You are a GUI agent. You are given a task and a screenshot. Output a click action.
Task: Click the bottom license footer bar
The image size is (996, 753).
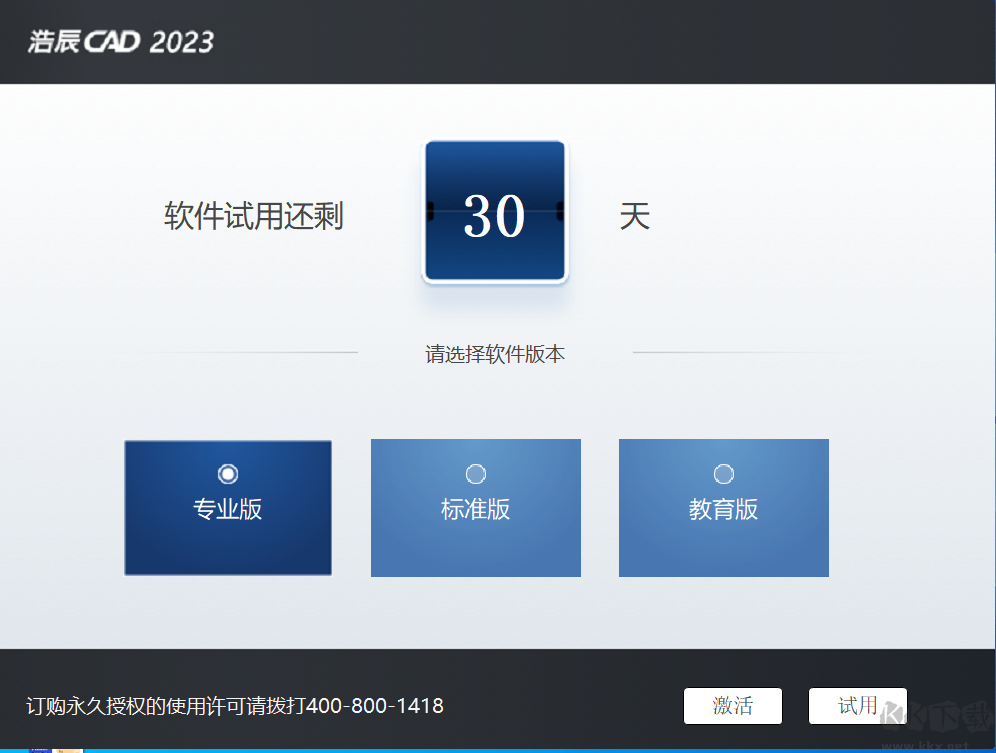click(500, 706)
